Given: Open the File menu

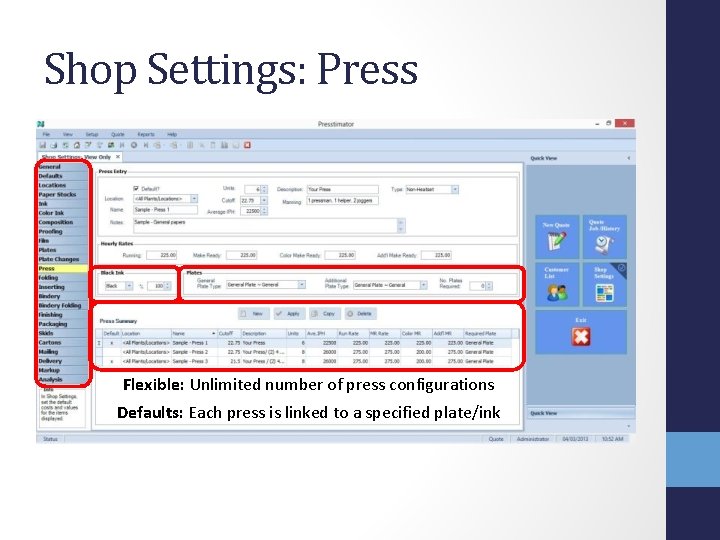Looking at the screenshot, I should point(46,135).
